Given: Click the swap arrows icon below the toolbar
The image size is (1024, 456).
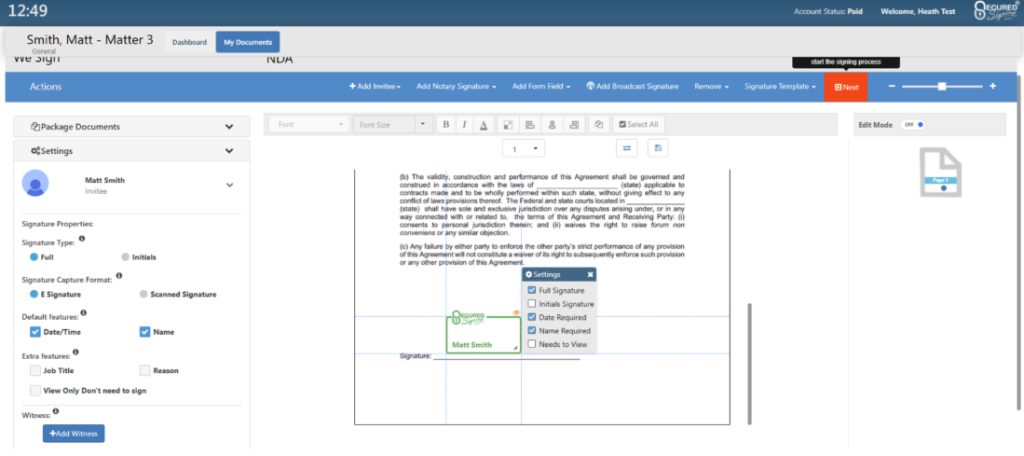Looking at the screenshot, I should pos(626,148).
